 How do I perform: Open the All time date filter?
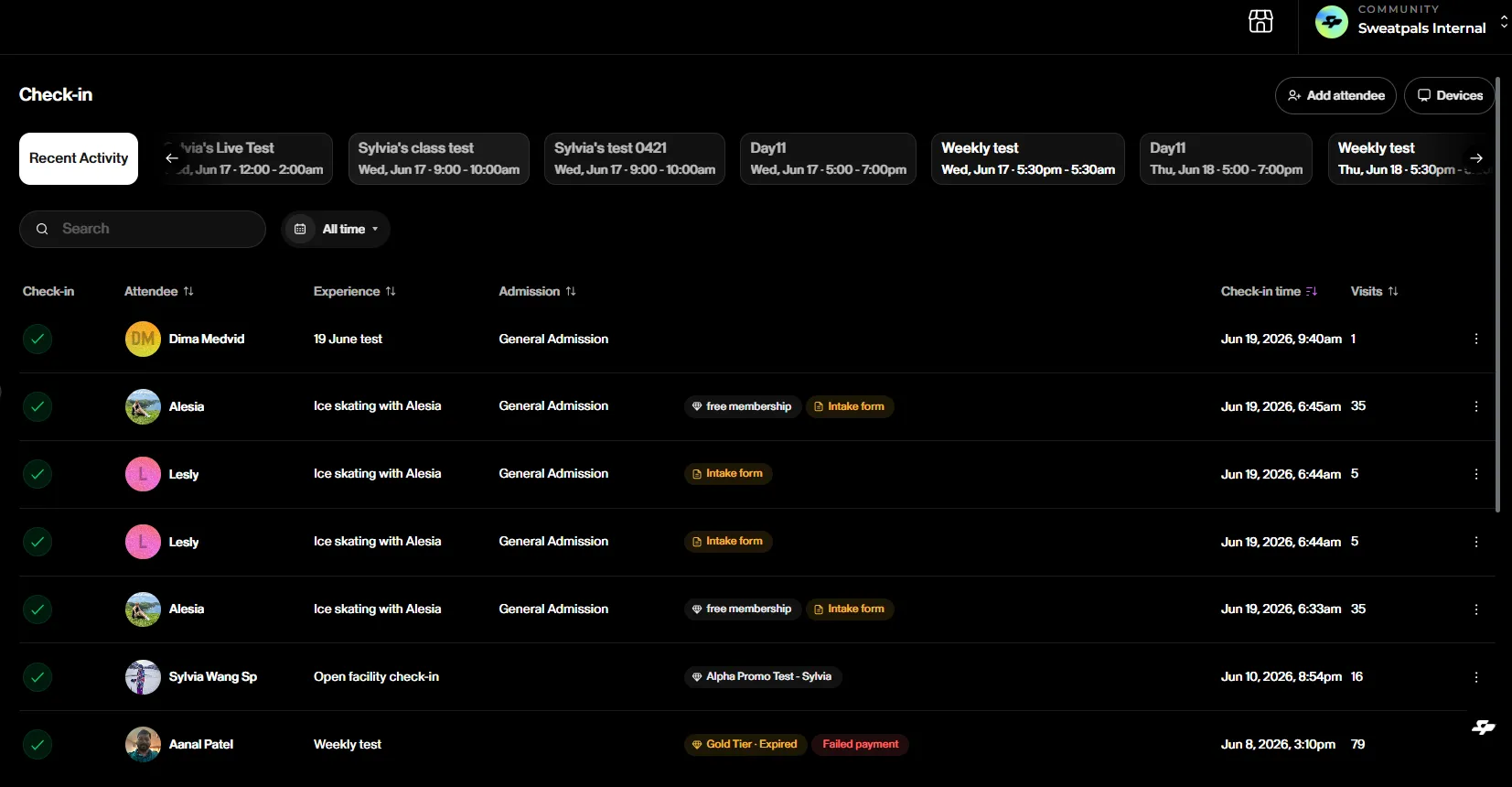tap(336, 229)
